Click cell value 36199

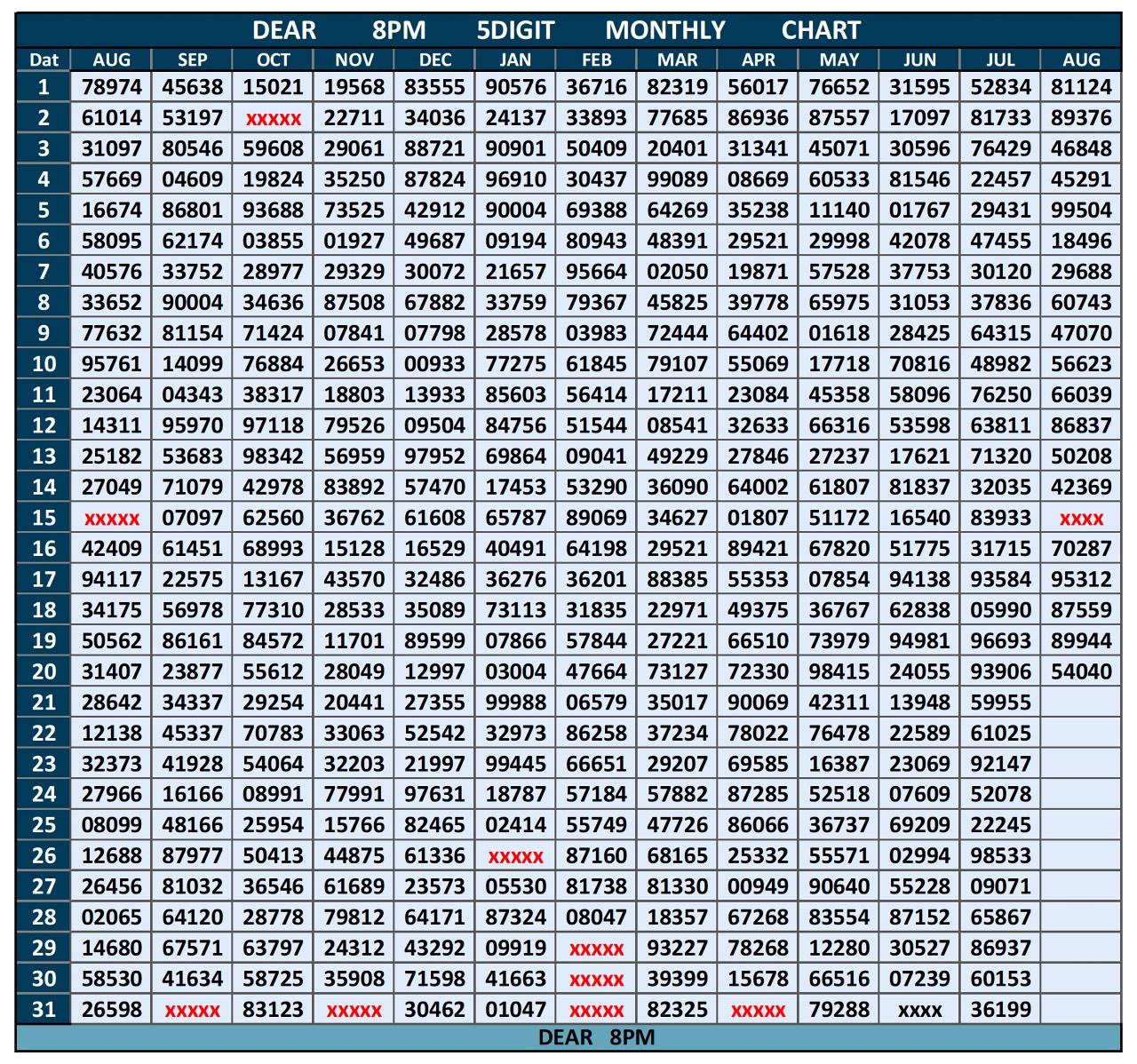click(x=1000, y=1010)
